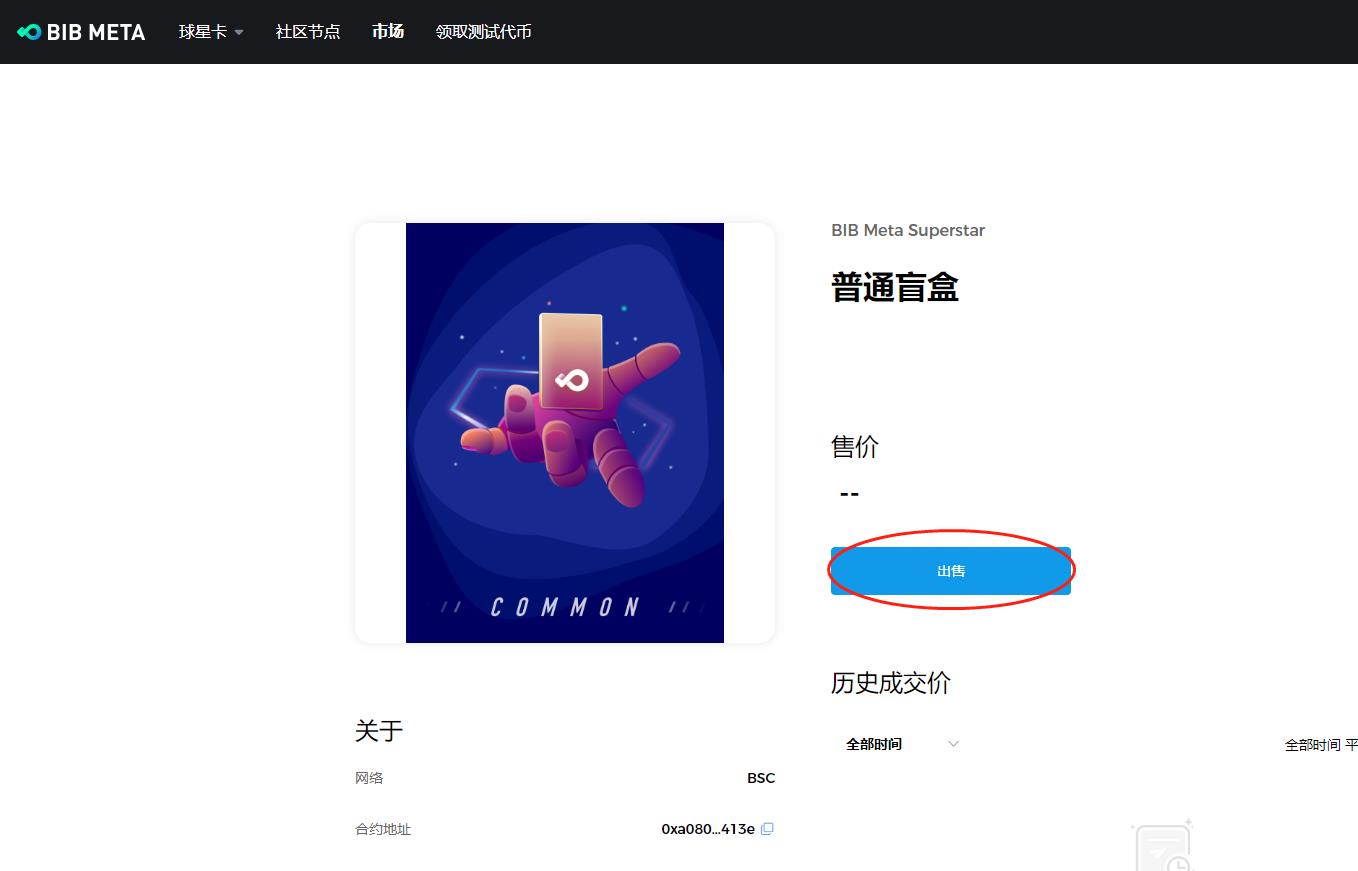Open the 社区节点 page

pos(308,32)
